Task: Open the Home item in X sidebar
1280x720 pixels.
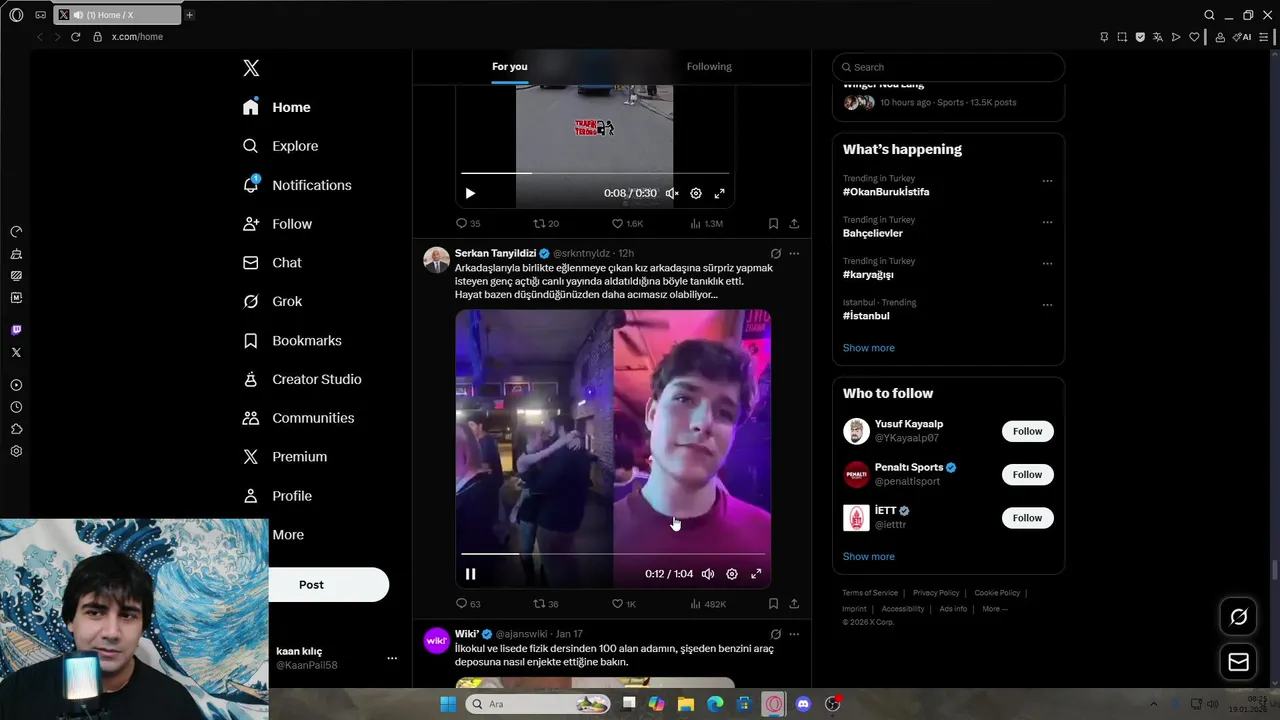Action: coord(277,107)
